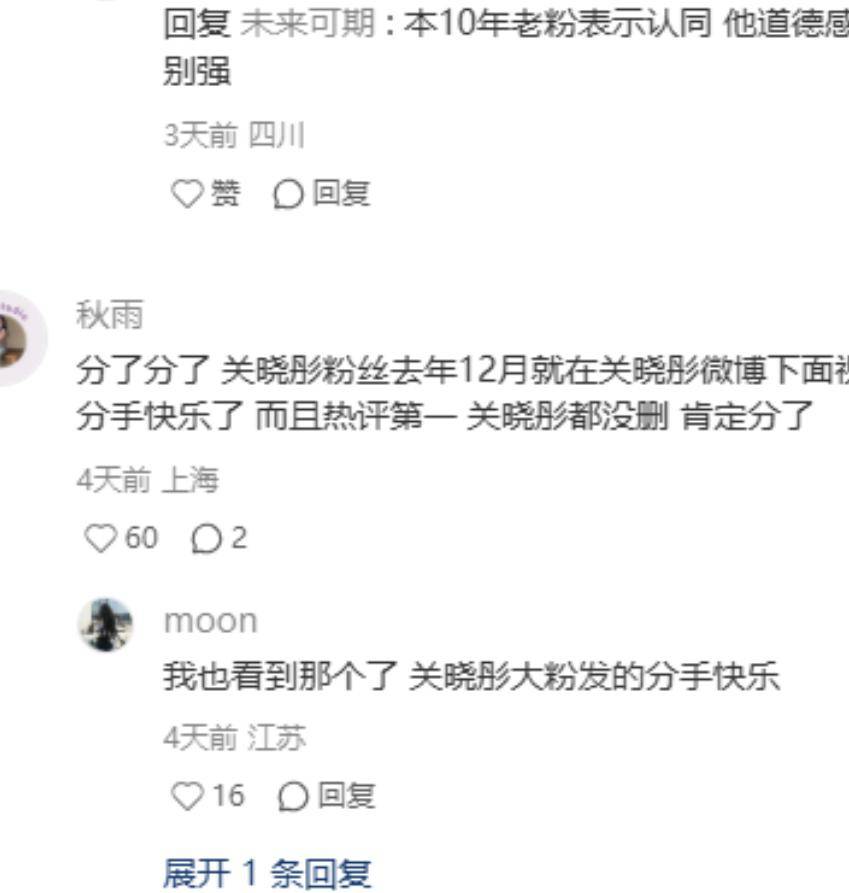Click reply bubble icon under moon's comment
This screenshot has width=849, height=893.
(293, 796)
